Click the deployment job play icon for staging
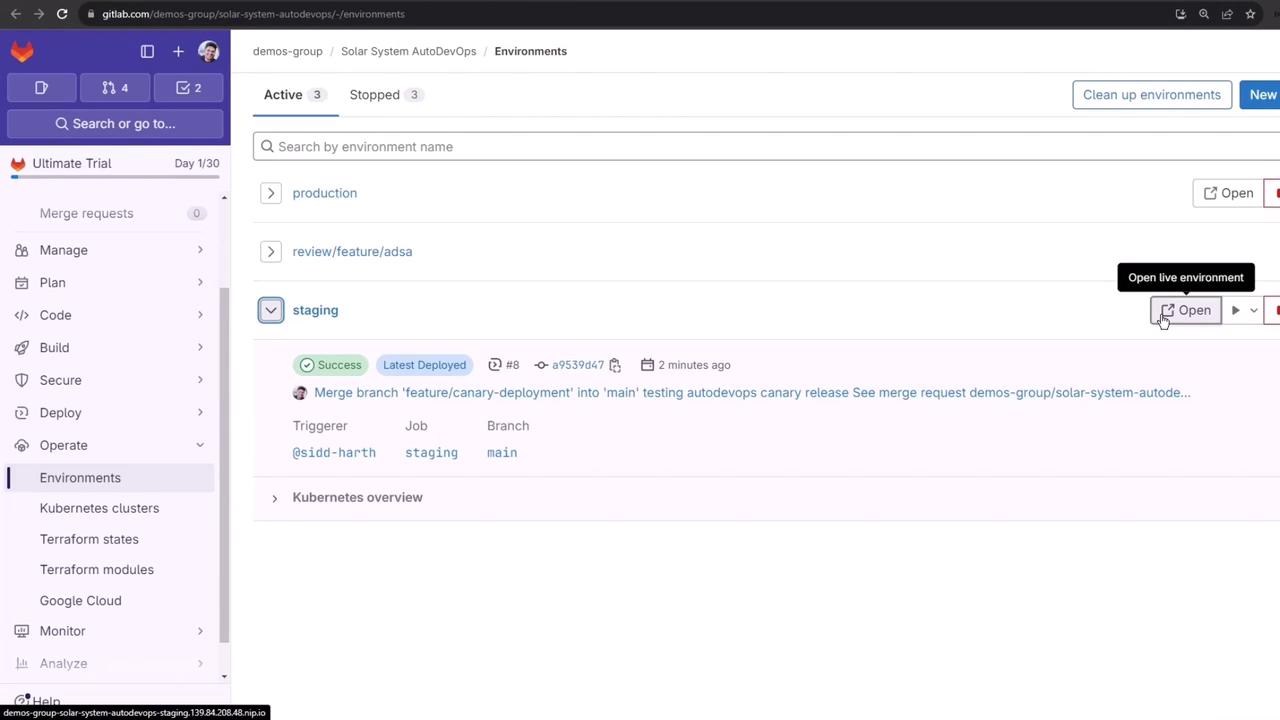The width and height of the screenshot is (1280, 720). (1235, 310)
